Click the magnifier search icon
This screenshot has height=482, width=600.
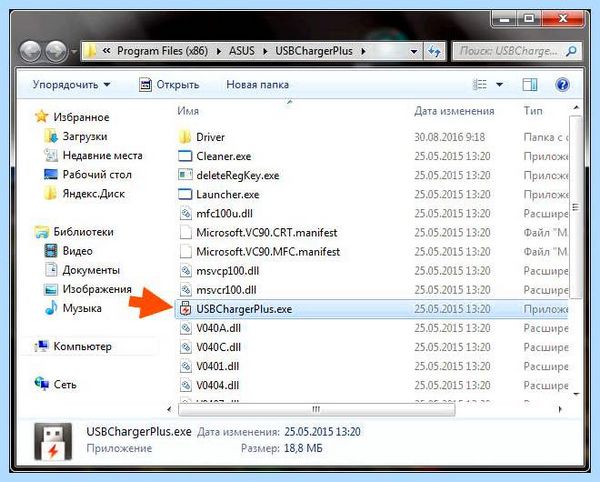pyautogui.click(x=571, y=51)
